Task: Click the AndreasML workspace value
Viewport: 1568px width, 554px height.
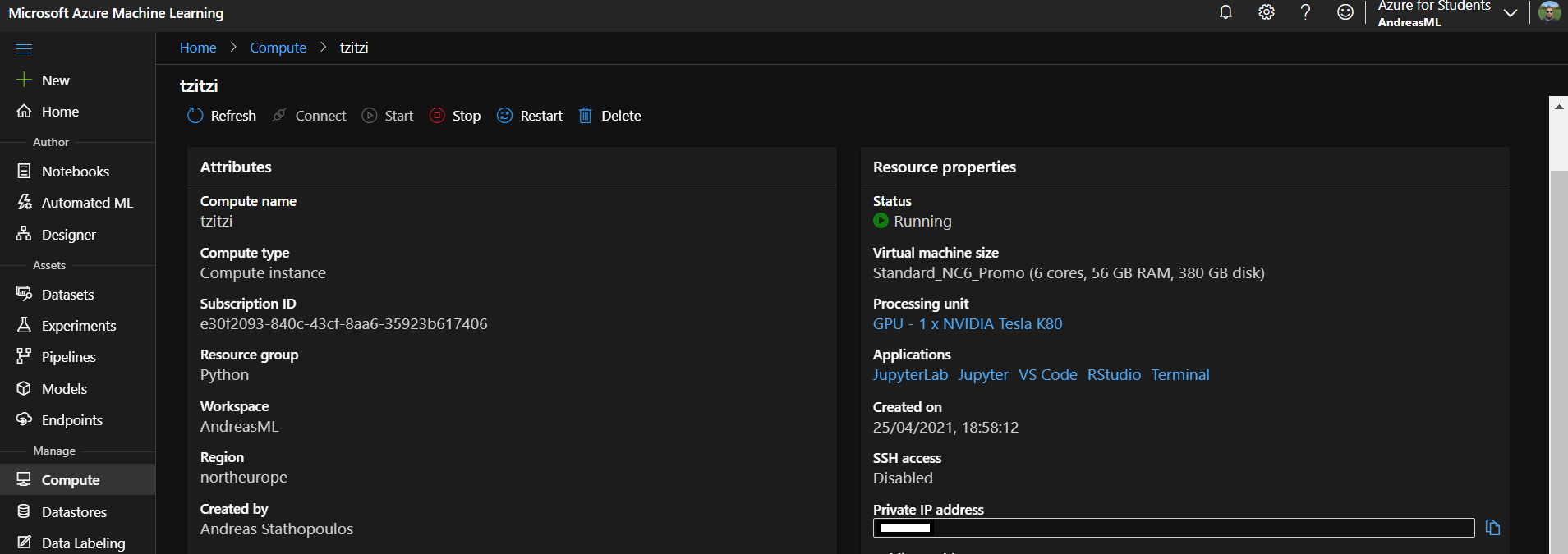Action: (x=239, y=427)
